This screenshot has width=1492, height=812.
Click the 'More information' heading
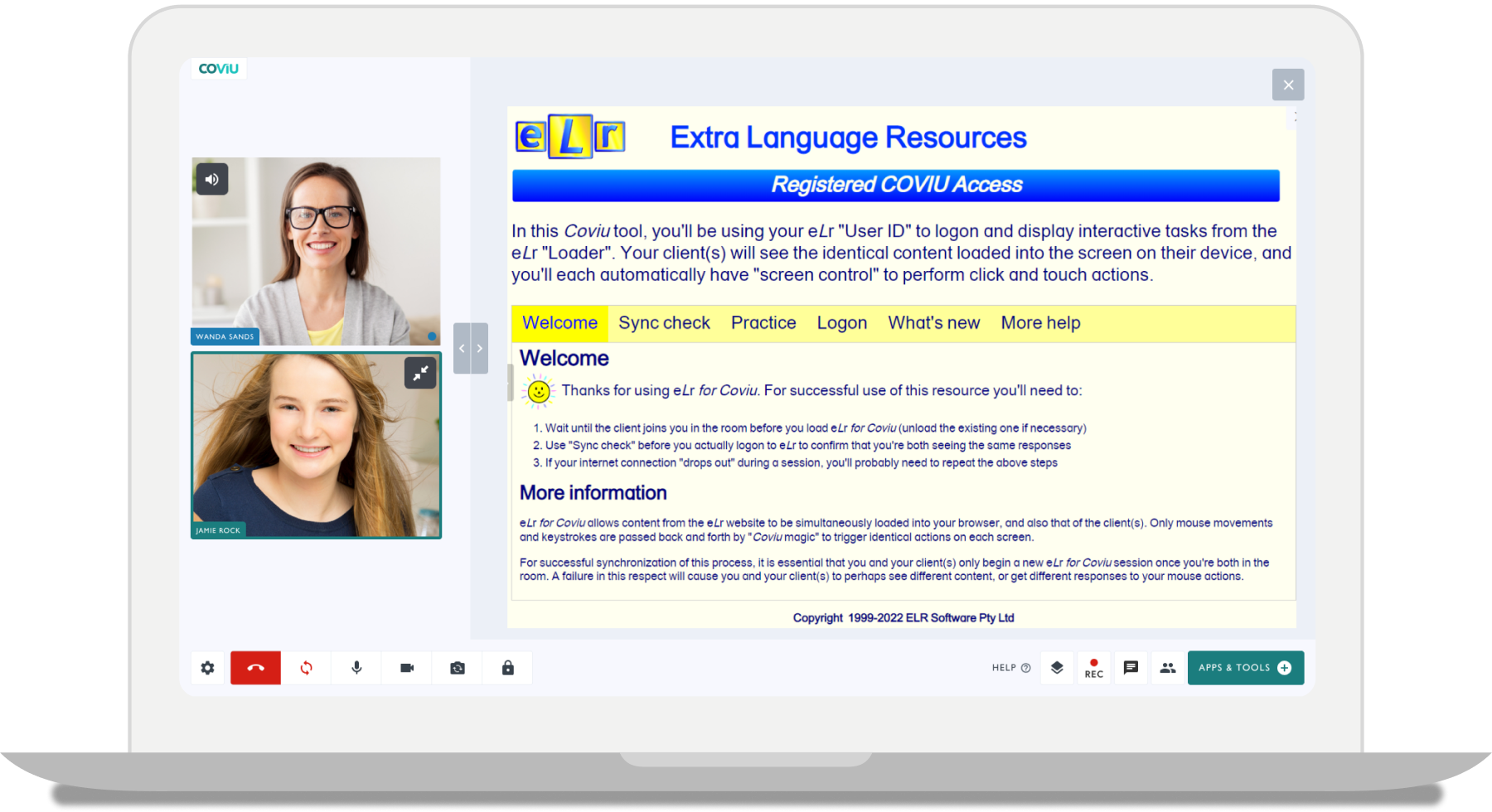(x=593, y=493)
